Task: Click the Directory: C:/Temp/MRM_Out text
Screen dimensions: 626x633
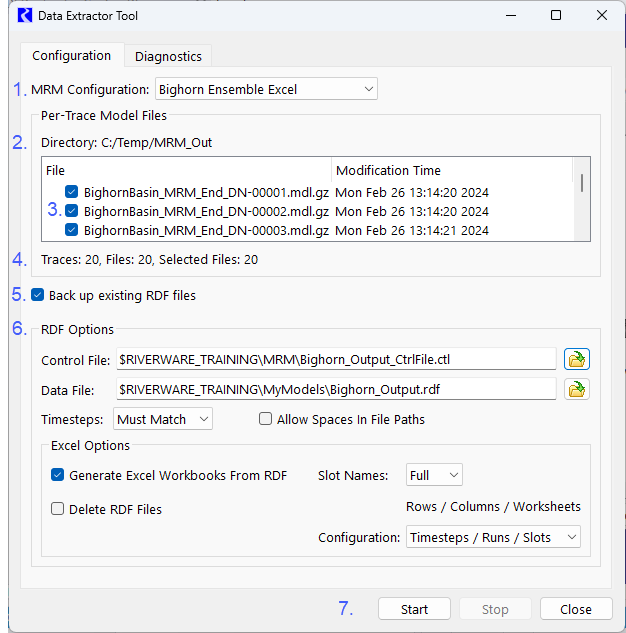Action: pos(126,143)
